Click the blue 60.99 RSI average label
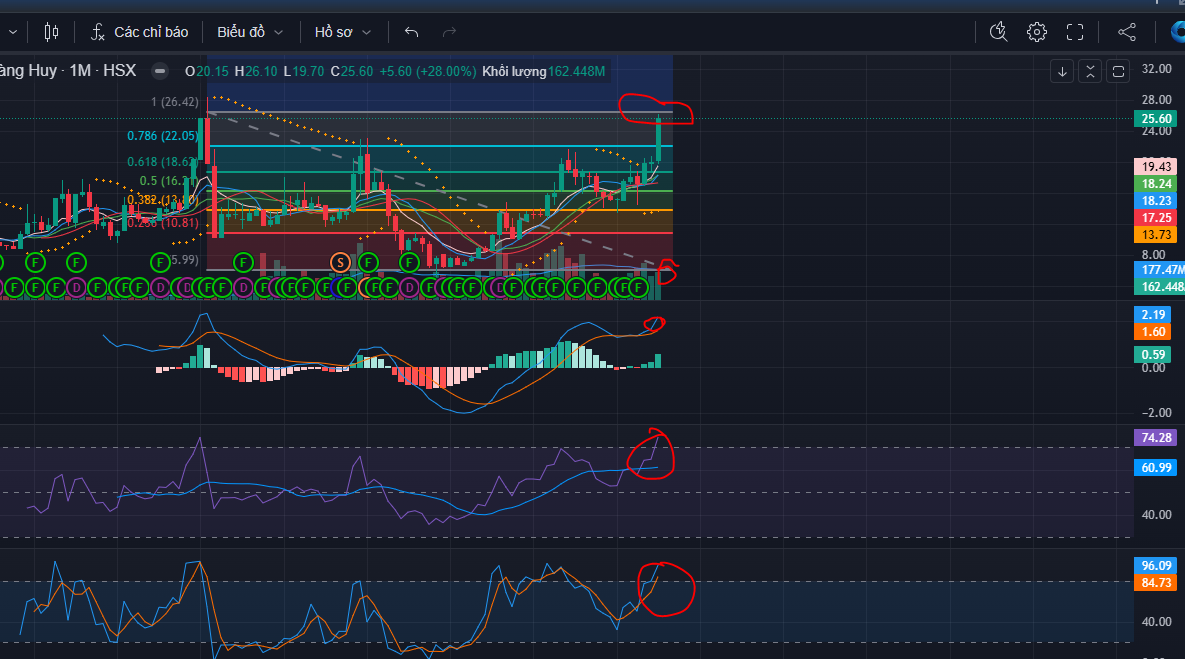1185x659 pixels. click(x=1156, y=468)
